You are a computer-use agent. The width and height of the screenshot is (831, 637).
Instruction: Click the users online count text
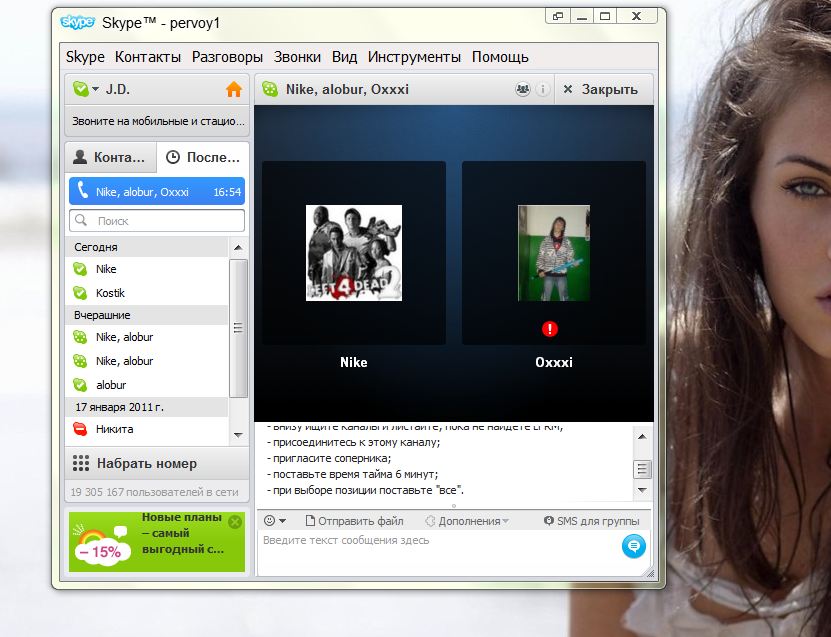(x=154, y=492)
